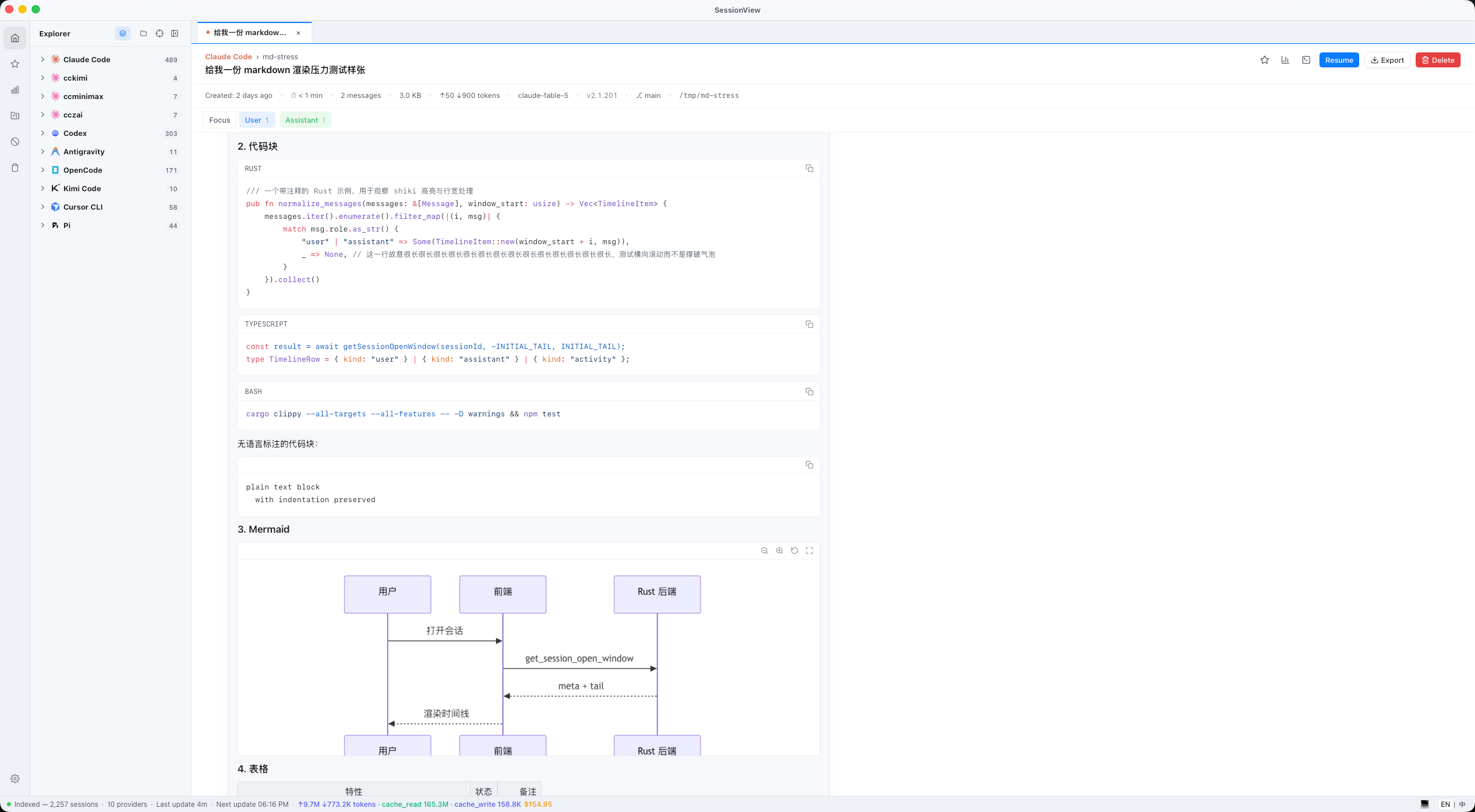Open Mermaid diagram in fullscreen
The height and width of the screenshot is (812, 1475).
coord(810,551)
